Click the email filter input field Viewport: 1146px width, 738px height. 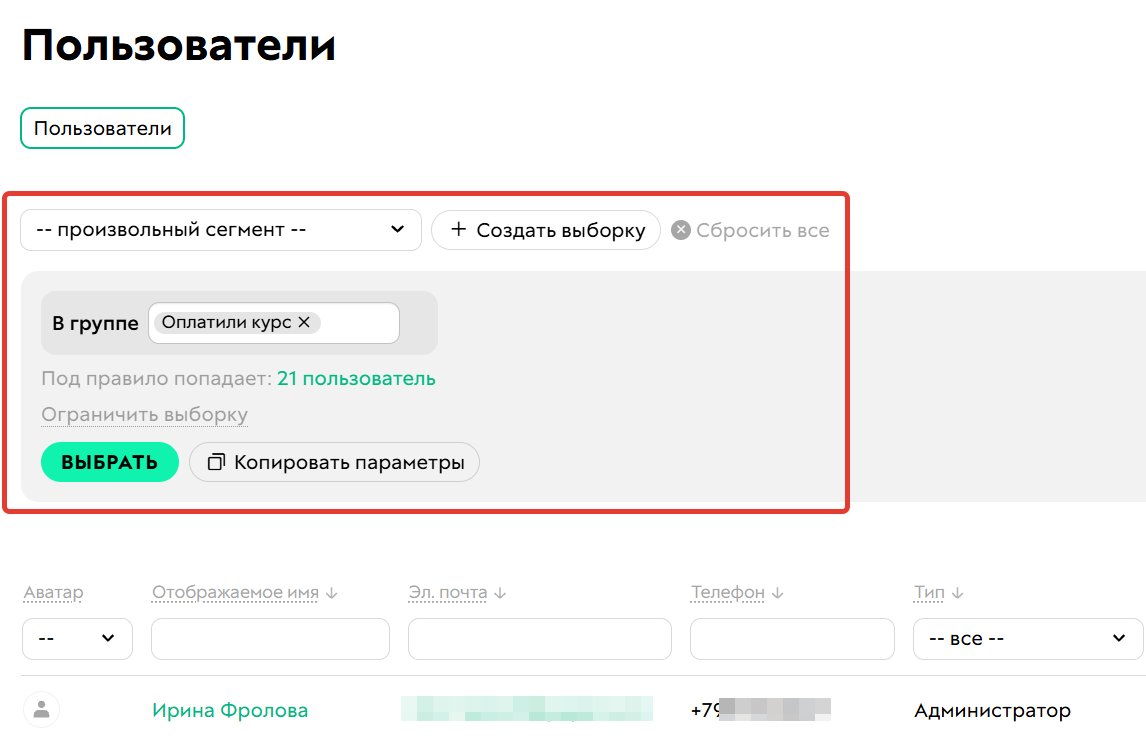540,639
